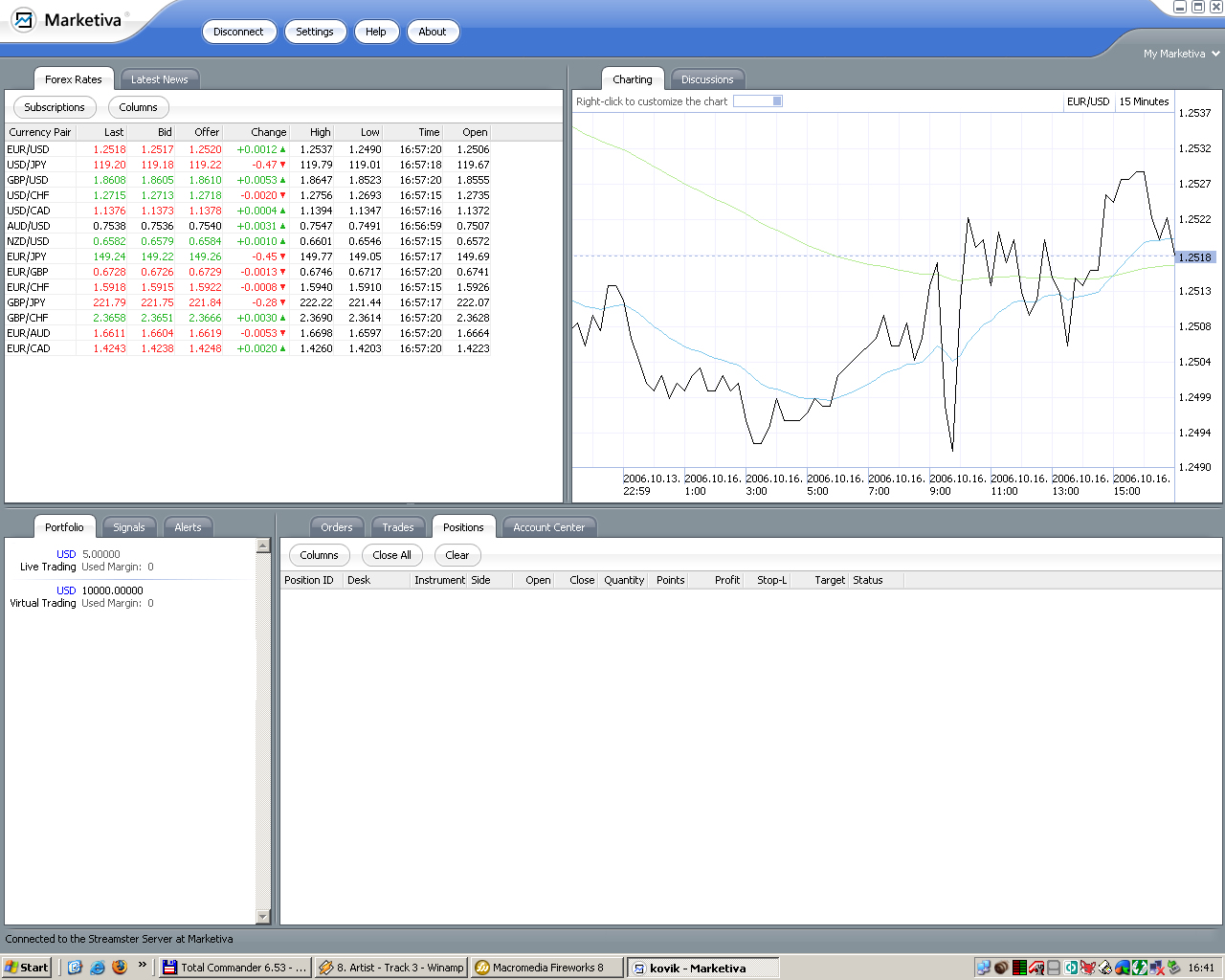Viewport: 1225px width, 980px height.
Task: Change the 15 Minutes chart interval
Action: [x=1144, y=101]
